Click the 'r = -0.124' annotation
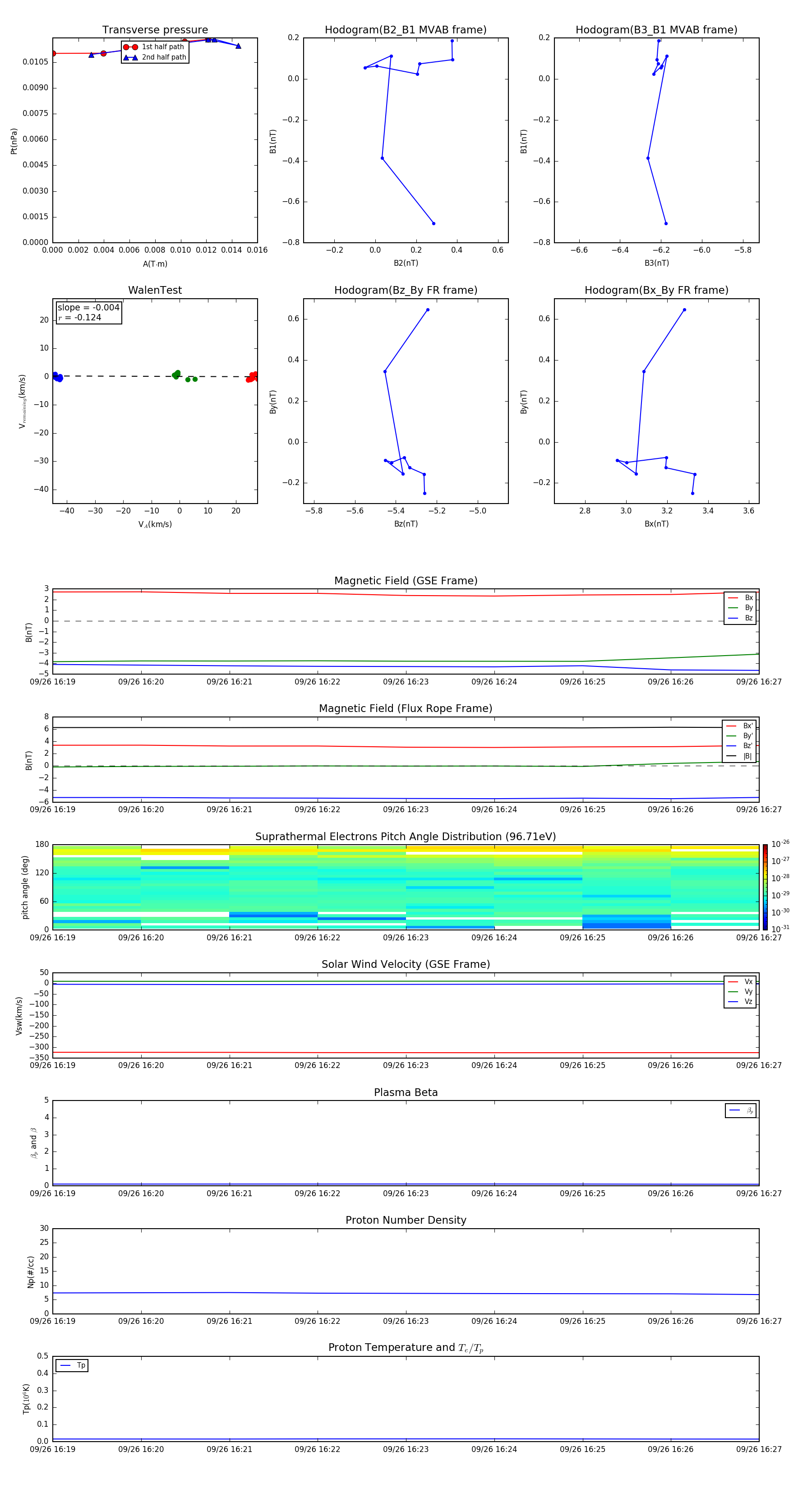The image size is (812, 1489). pos(80,317)
